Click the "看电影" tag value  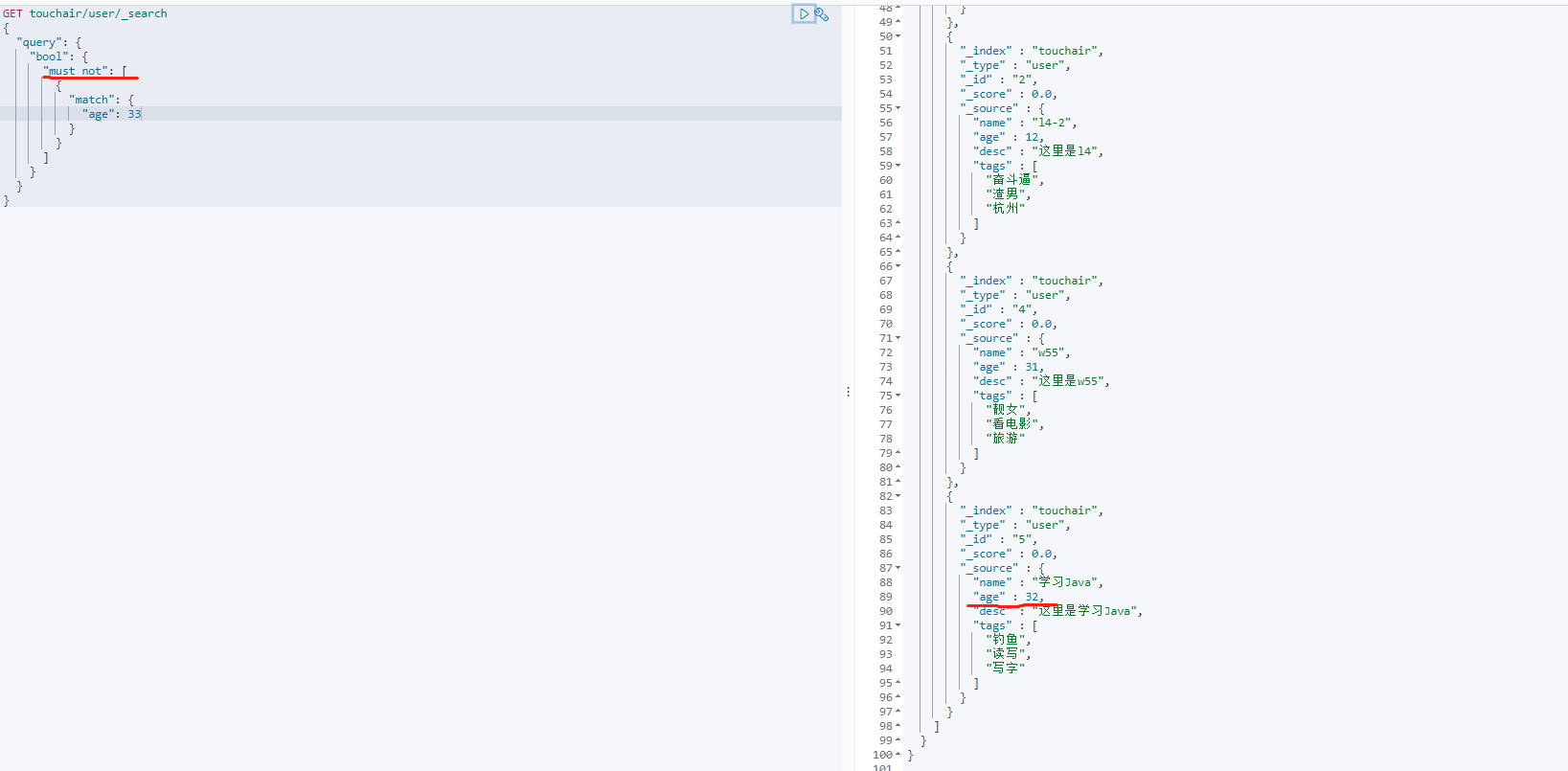[1011, 424]
